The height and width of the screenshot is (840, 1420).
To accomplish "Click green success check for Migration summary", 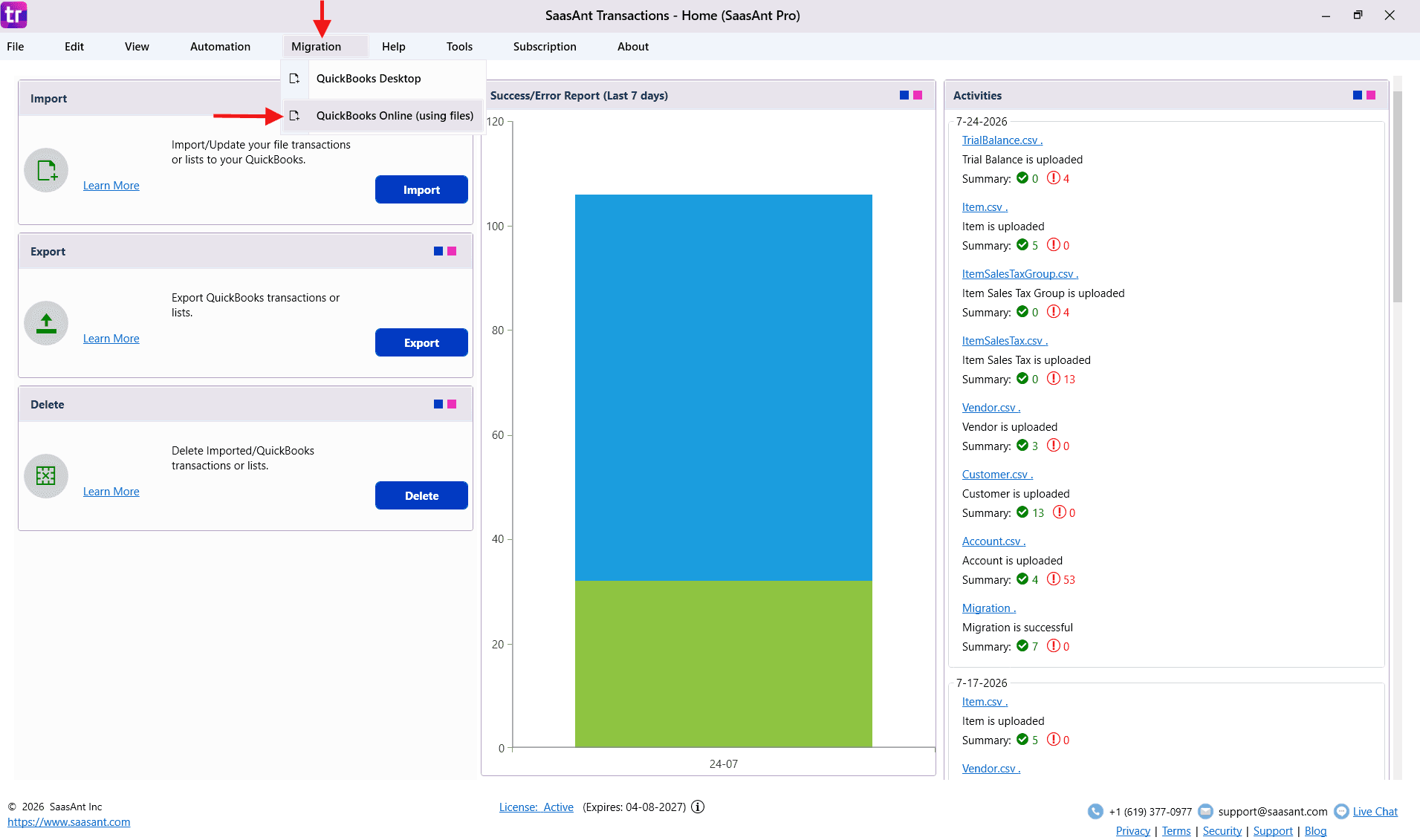I will click(1022, 646).
